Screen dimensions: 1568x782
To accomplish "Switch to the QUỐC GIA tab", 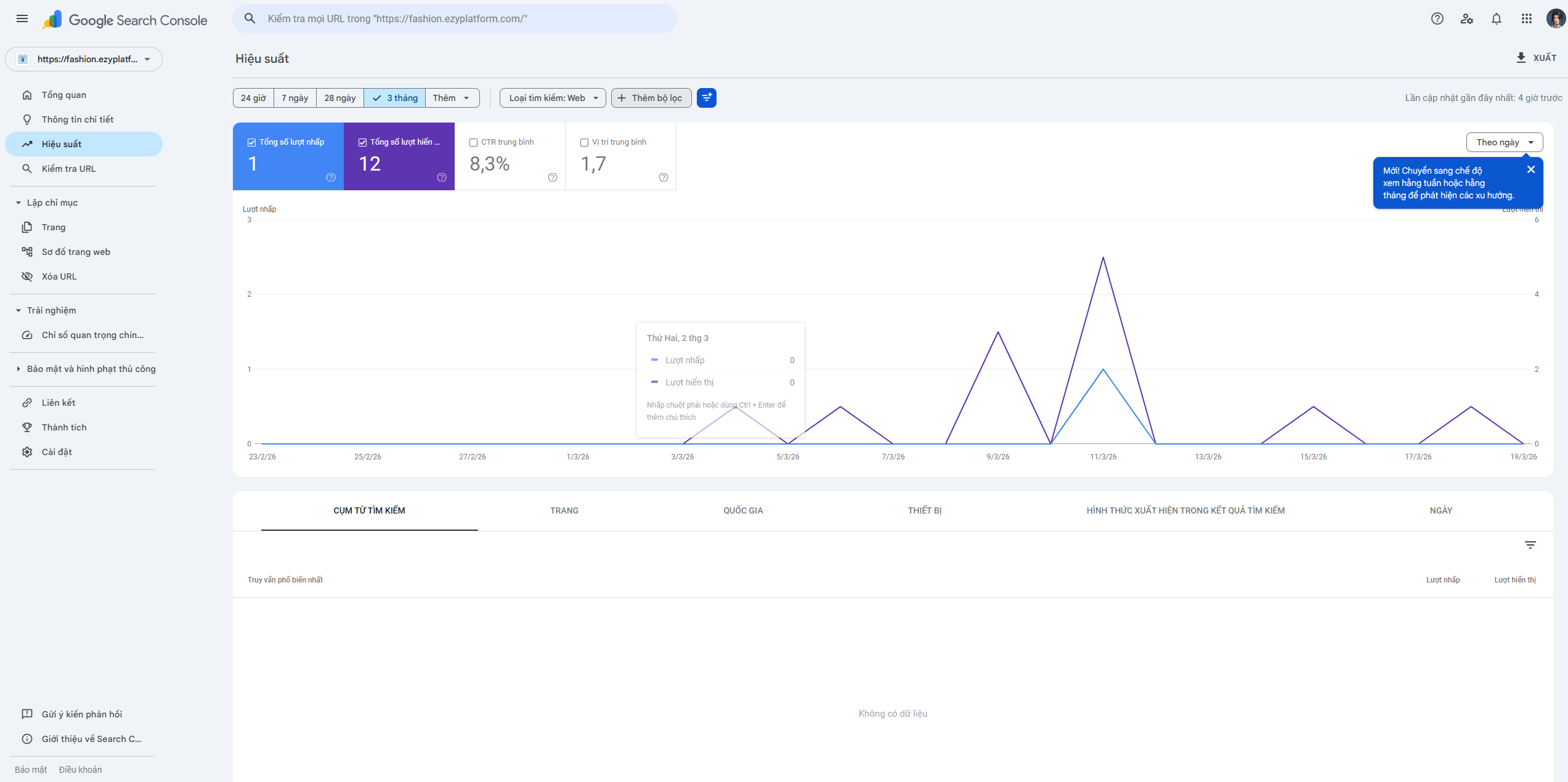I will point(743,510).
